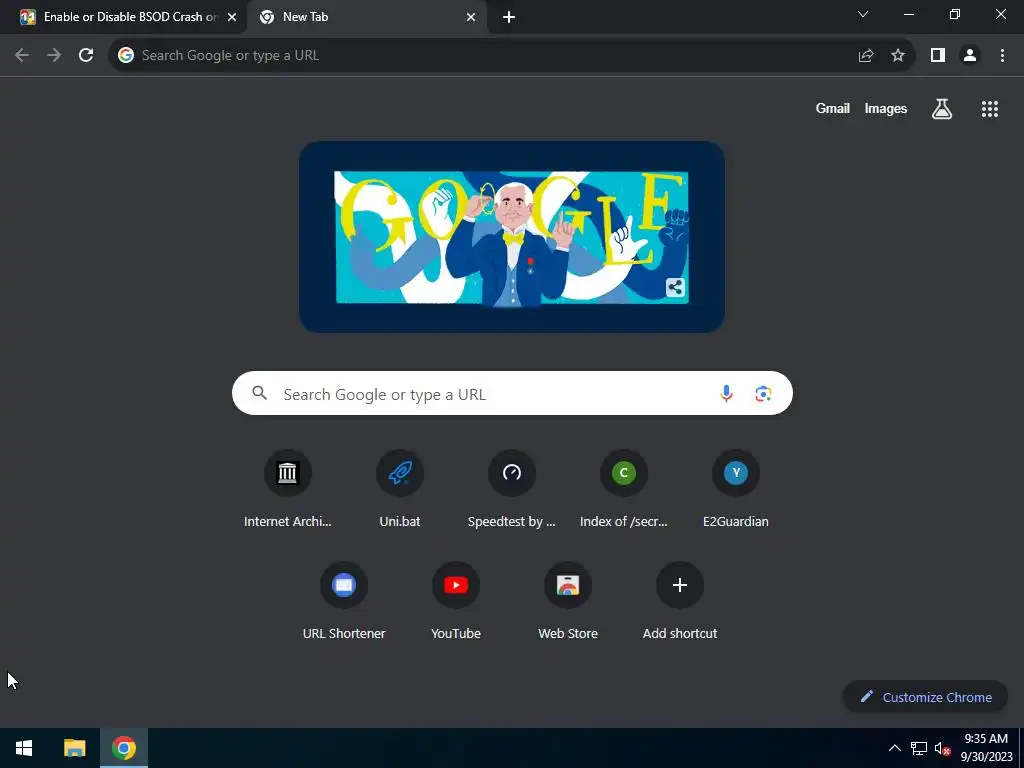Close the New Tab tab
The height and width of the screenshot is (768, 1024).
[471, 18]
